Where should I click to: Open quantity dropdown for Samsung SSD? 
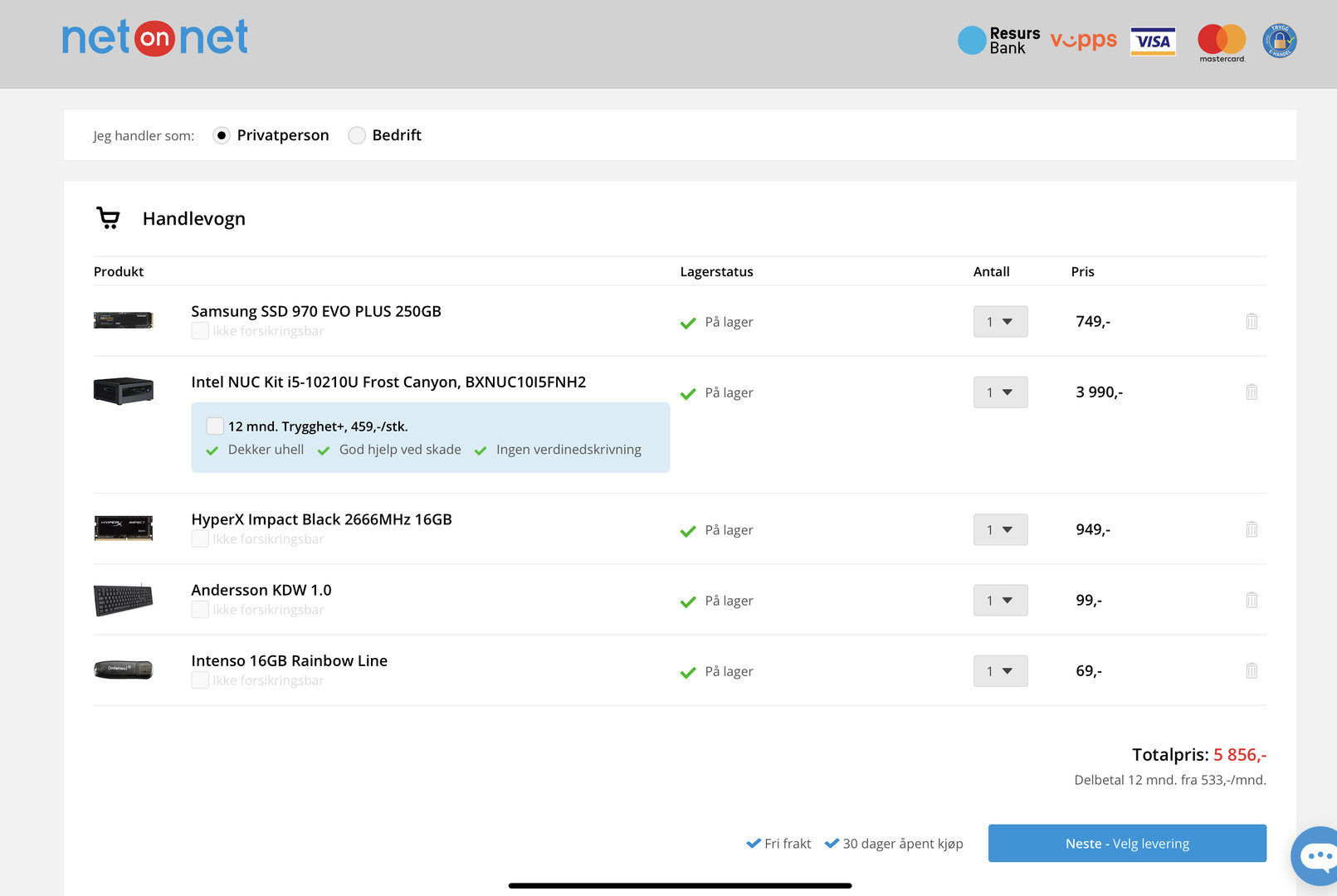[1000, 322]
